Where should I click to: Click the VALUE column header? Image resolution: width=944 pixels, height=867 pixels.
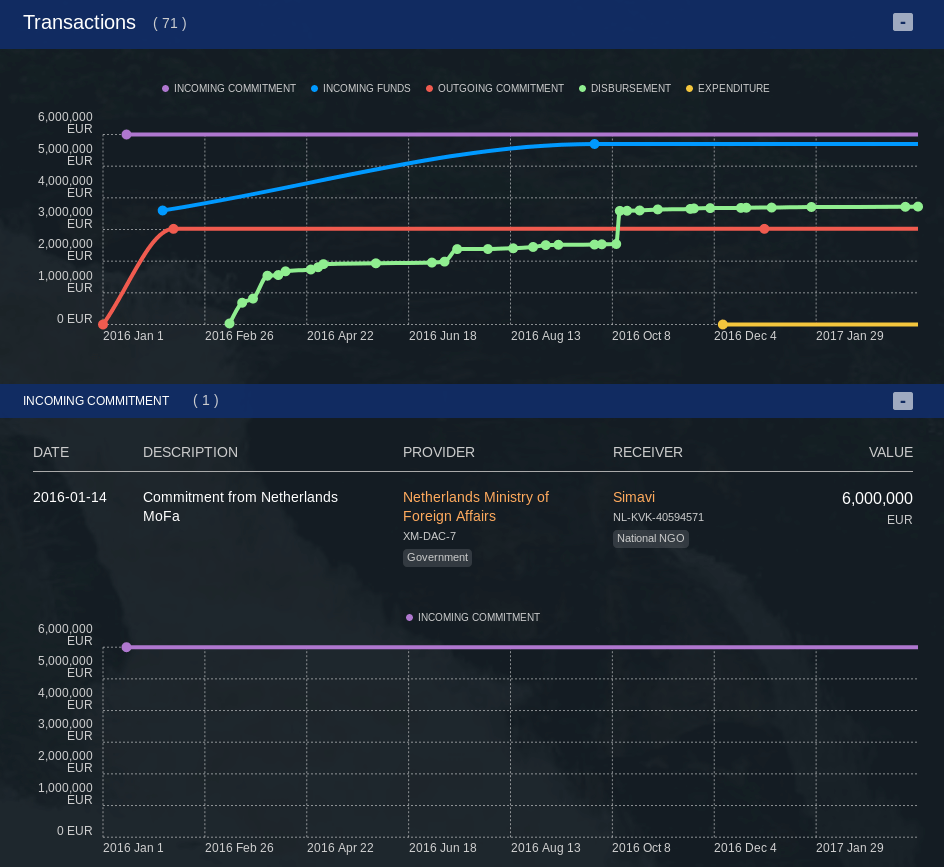890,452
